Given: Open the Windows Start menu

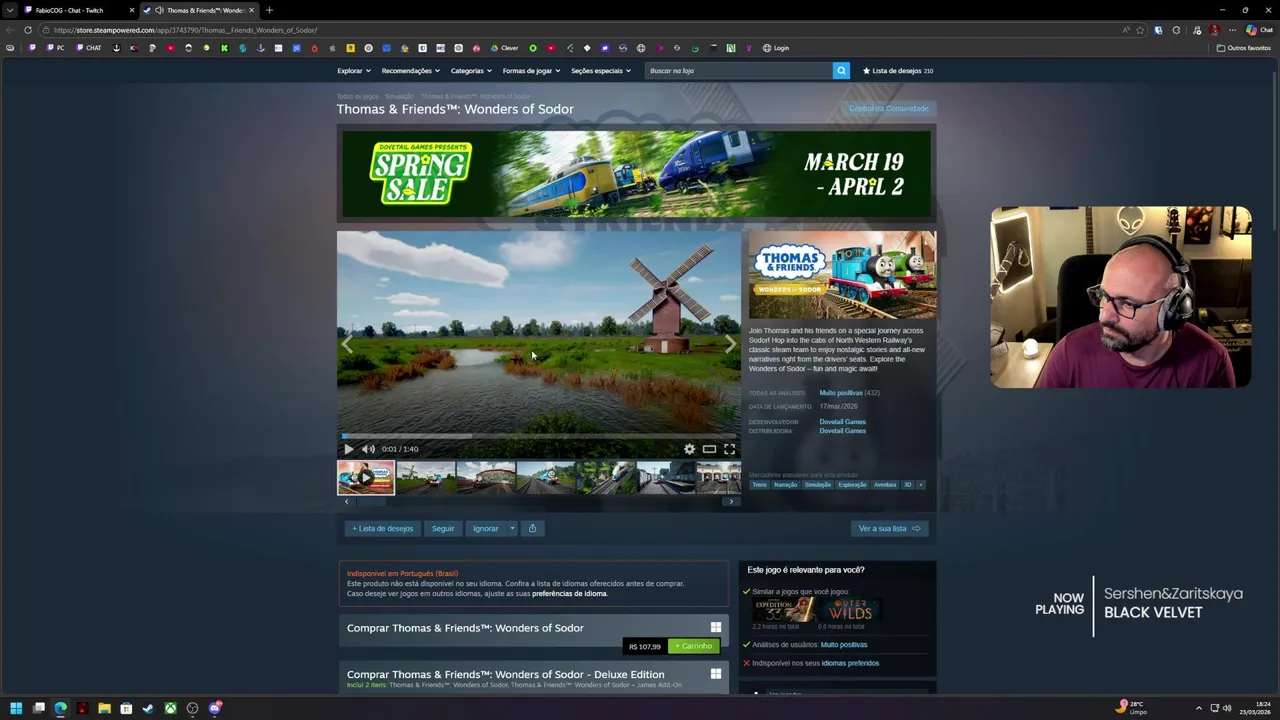Looking at the screenshot, I should [x=16, y=709].
